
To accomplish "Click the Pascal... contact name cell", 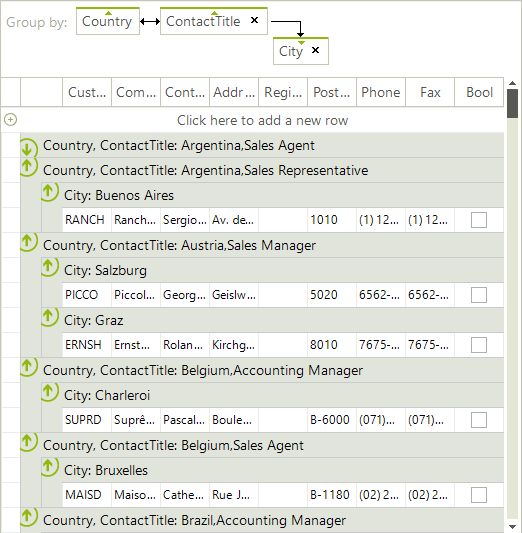I will (185, 420).
